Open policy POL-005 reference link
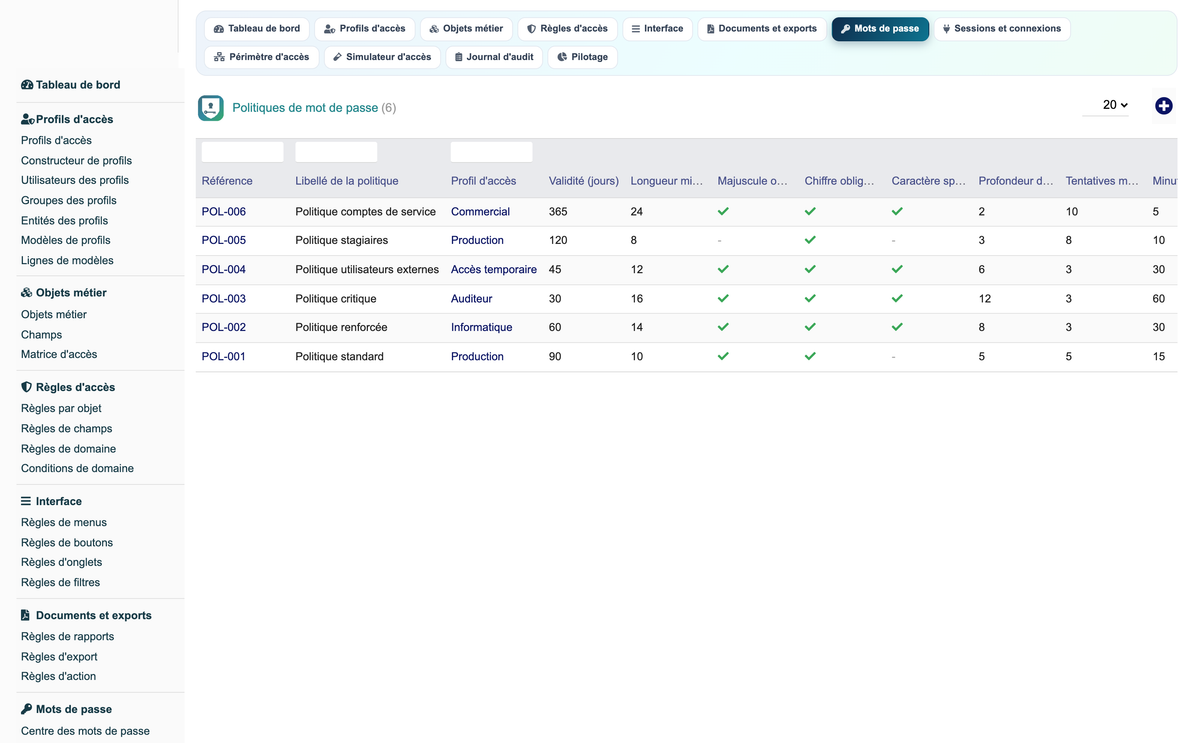The height and width of the screenshot is (743, 1200). point(224,240)
